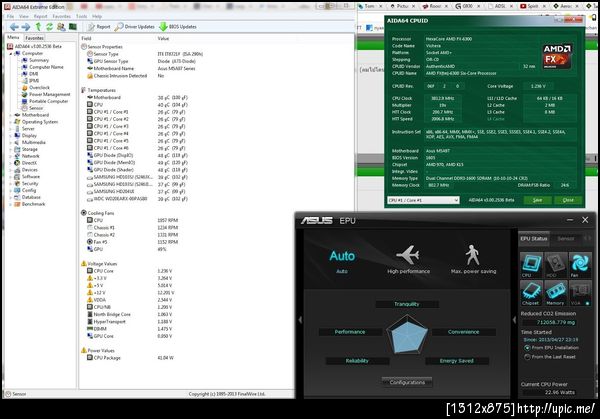The width and height of the screenshot is (600, 419).
Task: Open Configurations in ASUS EPU
Action: tap(407, 382)
